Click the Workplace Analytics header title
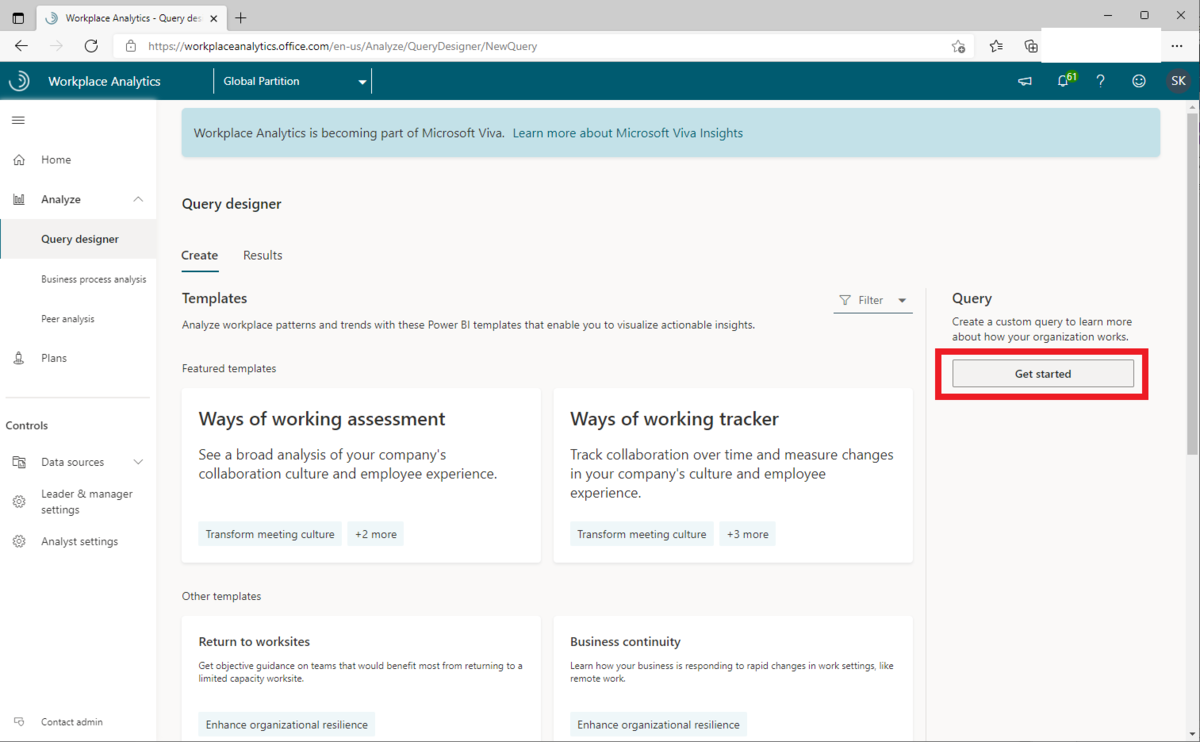The image size is (1200, 742). 104,82
